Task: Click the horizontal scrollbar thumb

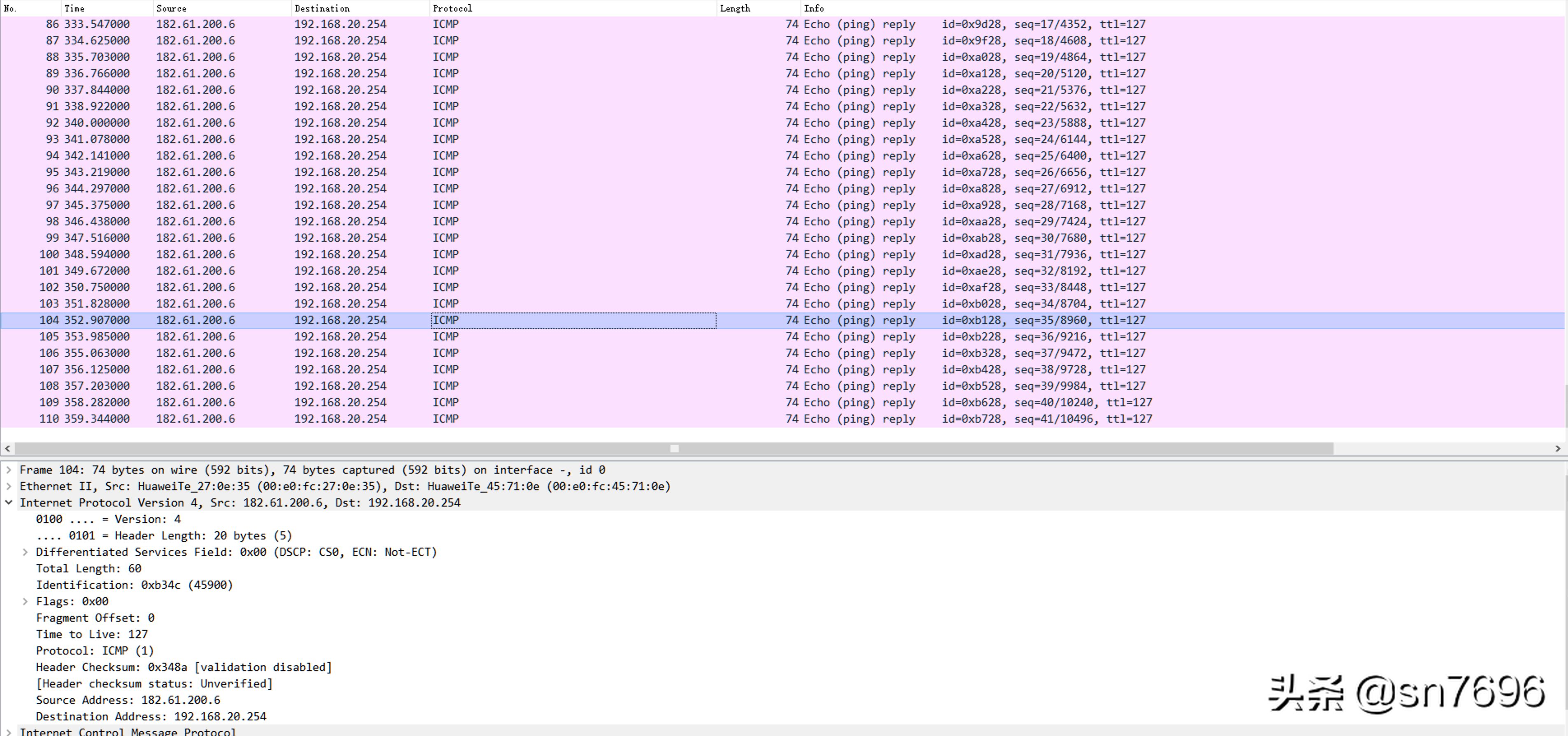Action: [674, 448]
